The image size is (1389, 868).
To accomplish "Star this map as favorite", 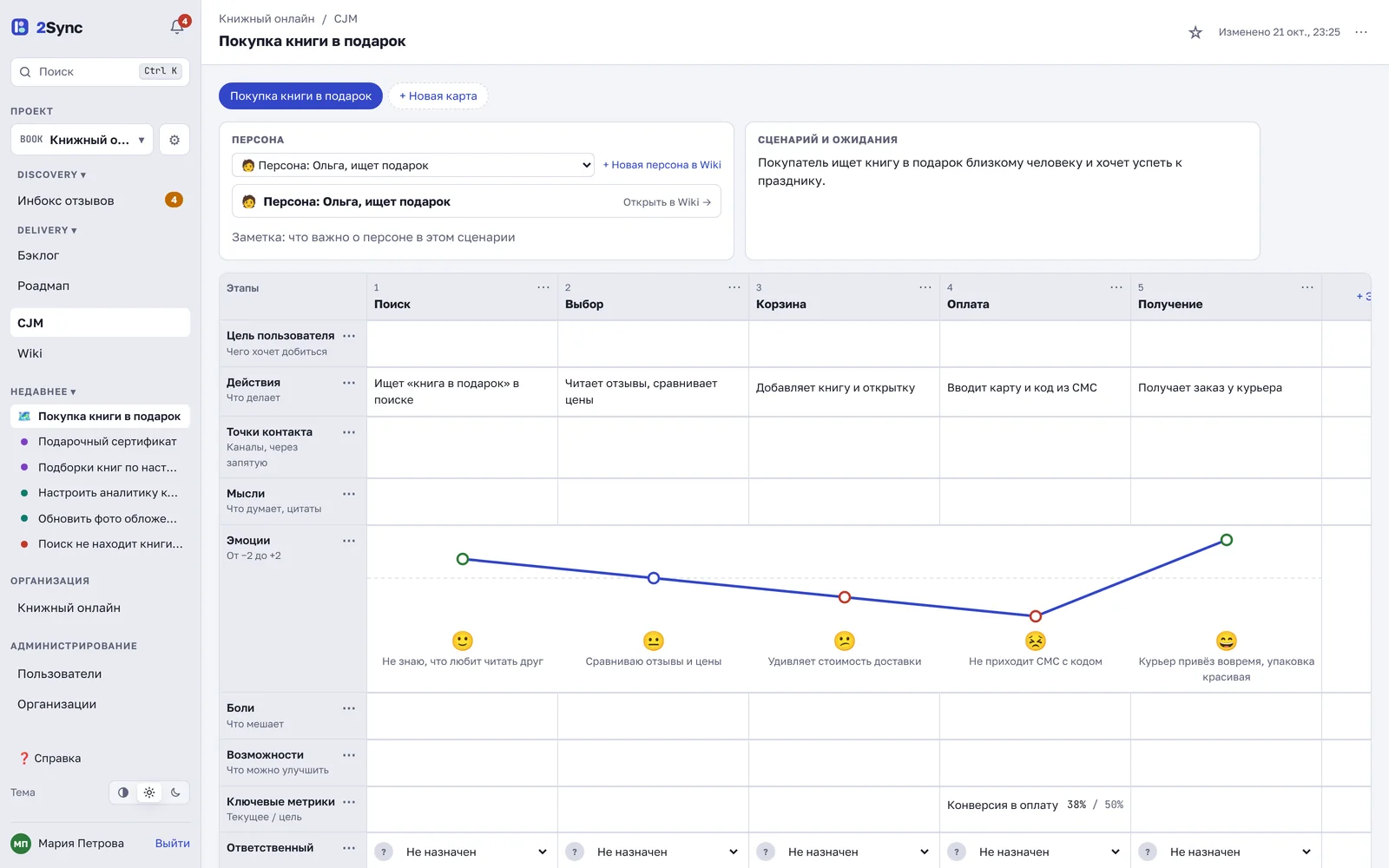I will [1195, 32].
